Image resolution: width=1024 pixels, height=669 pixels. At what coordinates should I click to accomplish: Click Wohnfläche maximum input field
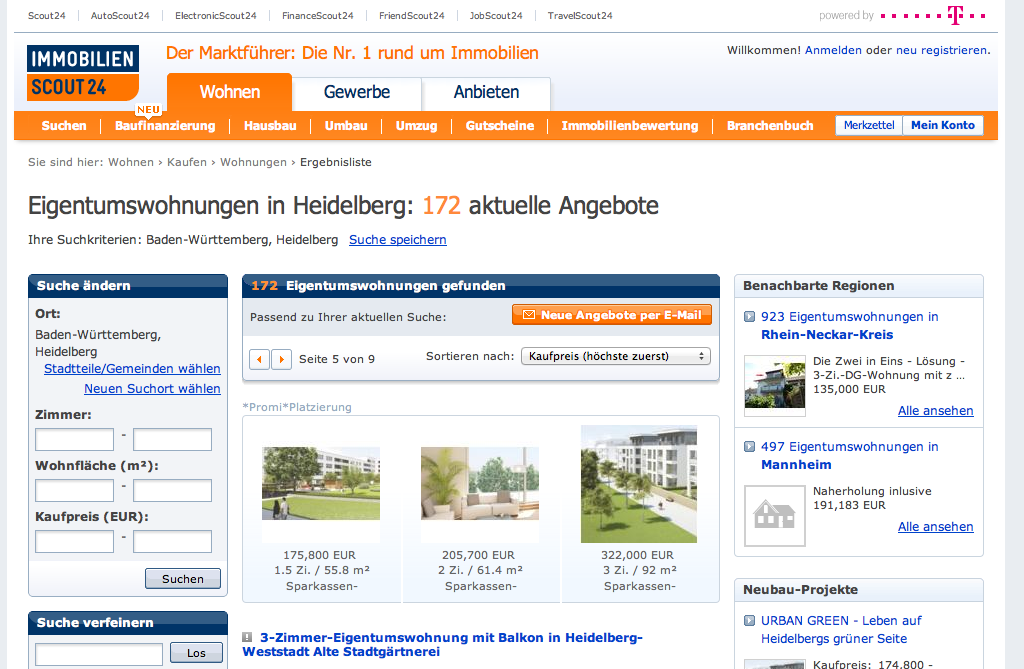click(172, 491)
